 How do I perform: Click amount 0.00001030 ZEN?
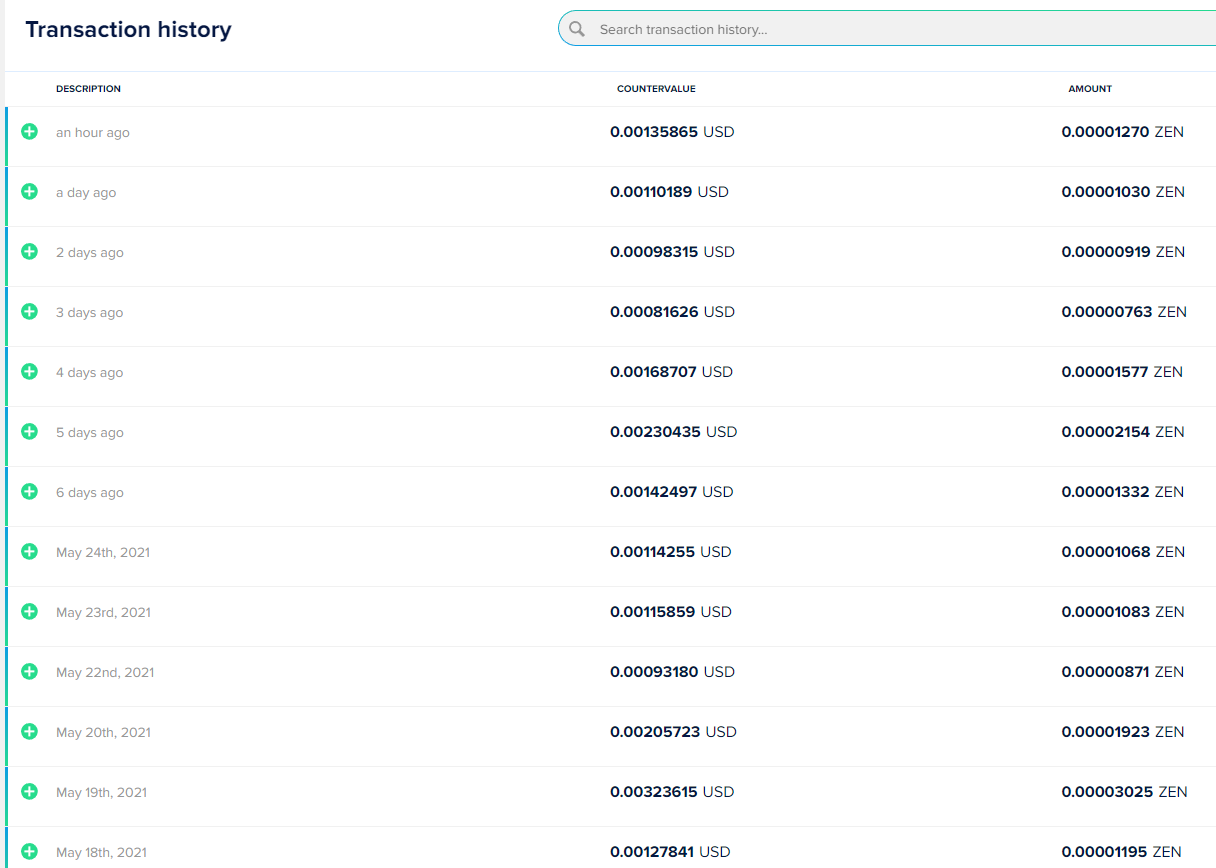tap(1123, 191)
